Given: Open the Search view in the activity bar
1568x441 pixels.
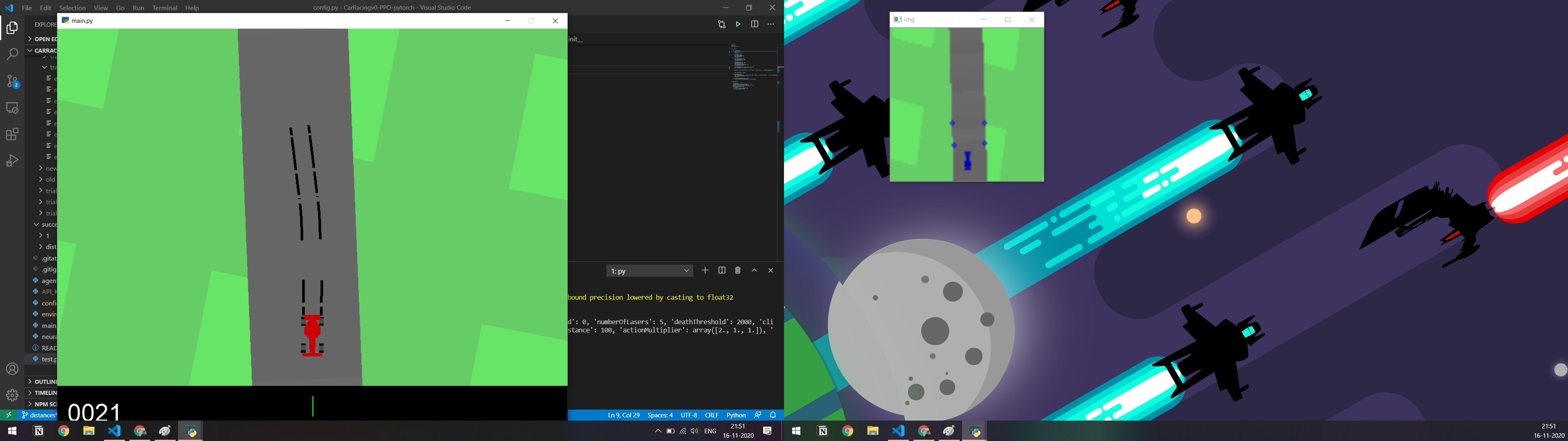Looking at the screenshot, I should click(x=12, y=55).
